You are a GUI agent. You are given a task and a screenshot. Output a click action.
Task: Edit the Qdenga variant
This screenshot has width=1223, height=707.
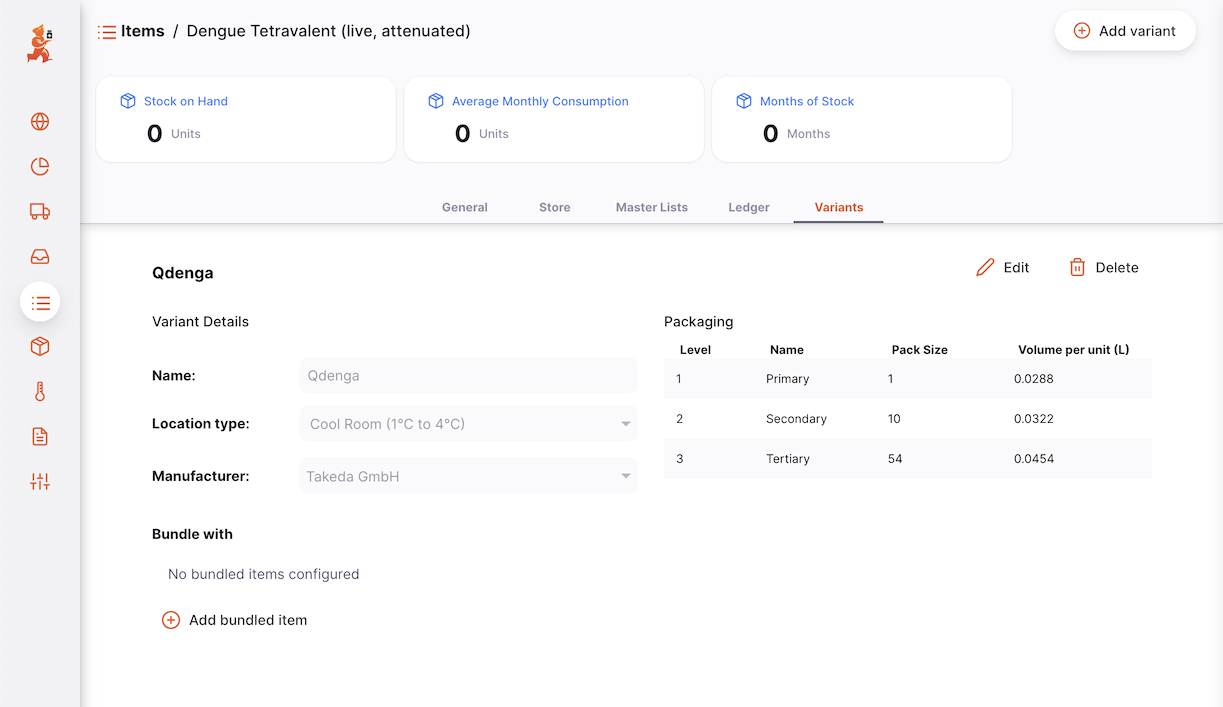[1003, 267]
